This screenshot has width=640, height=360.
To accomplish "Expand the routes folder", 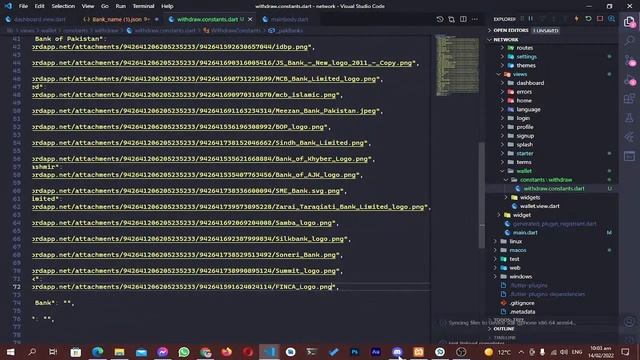I will pos(524,48).
